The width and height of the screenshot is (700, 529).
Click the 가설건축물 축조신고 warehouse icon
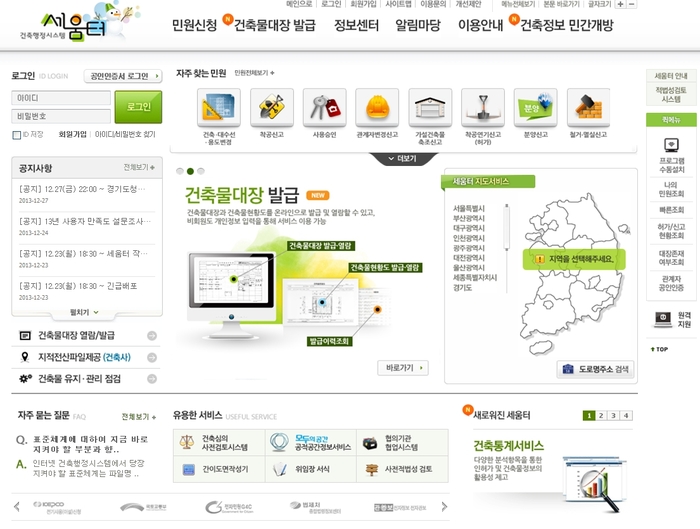tap(429, 107)
